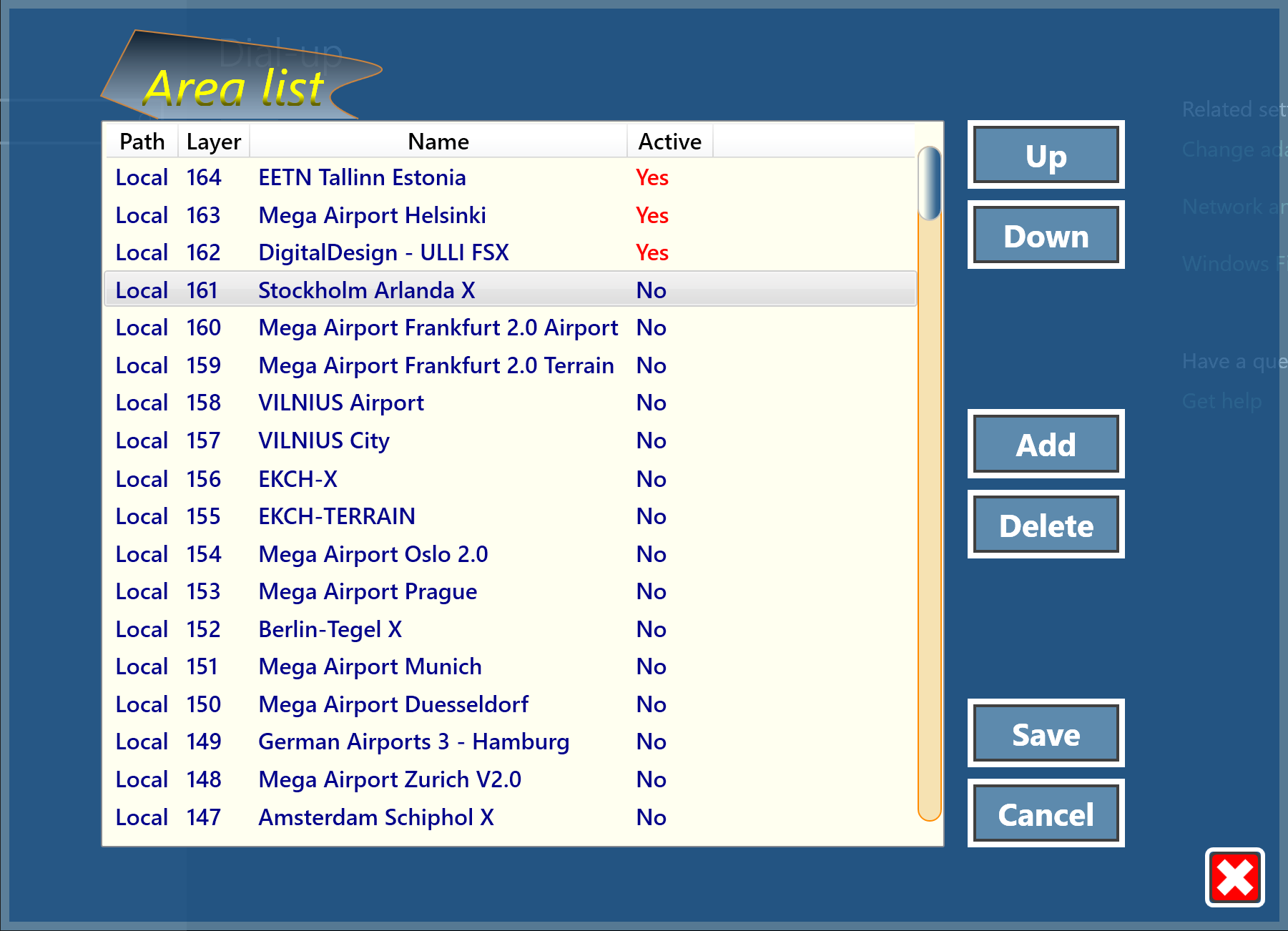Select Mega Airport Duesseldorf row
This screenshot has width=1288, height=931.
[511, 704]
